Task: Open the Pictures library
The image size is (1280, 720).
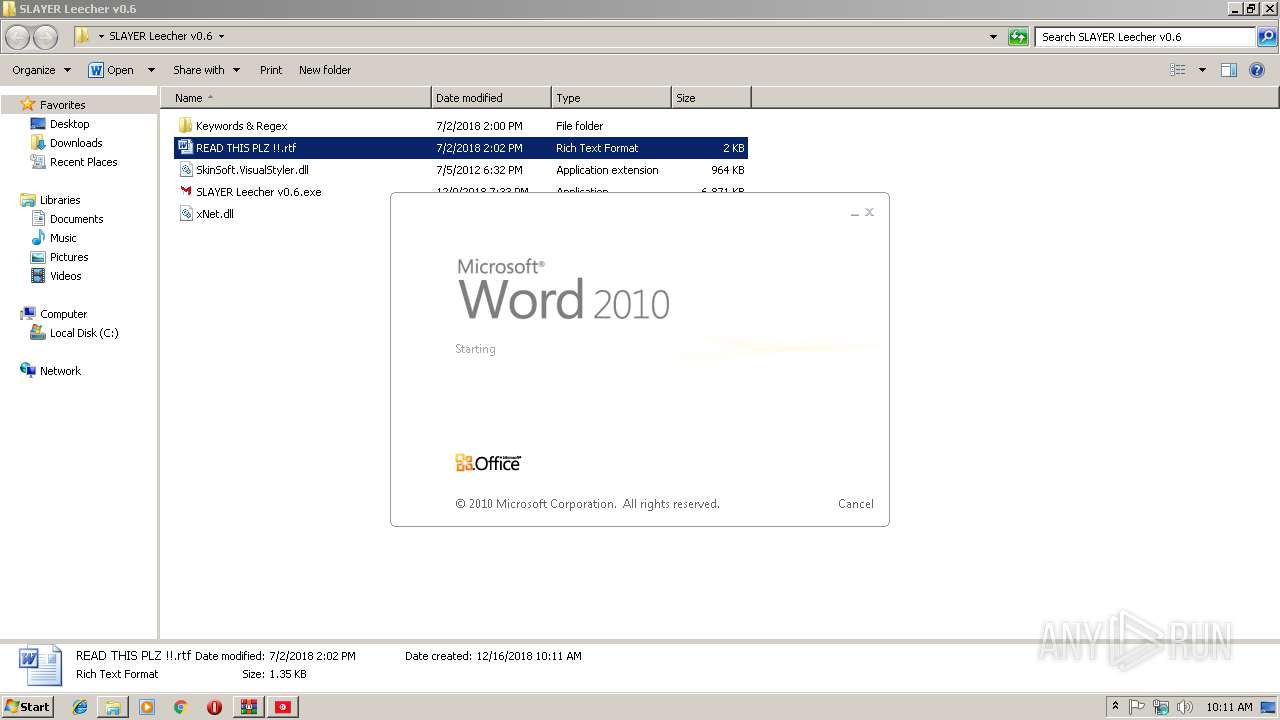Action: [x=69, y=257]
